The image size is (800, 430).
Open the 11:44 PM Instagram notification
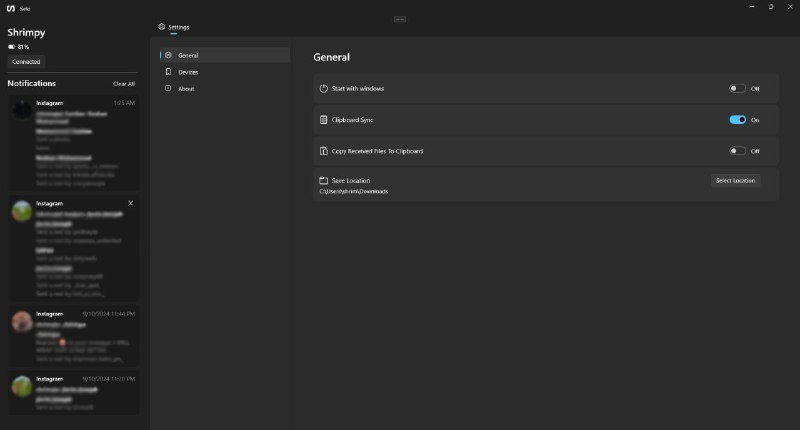coord(74,335)
